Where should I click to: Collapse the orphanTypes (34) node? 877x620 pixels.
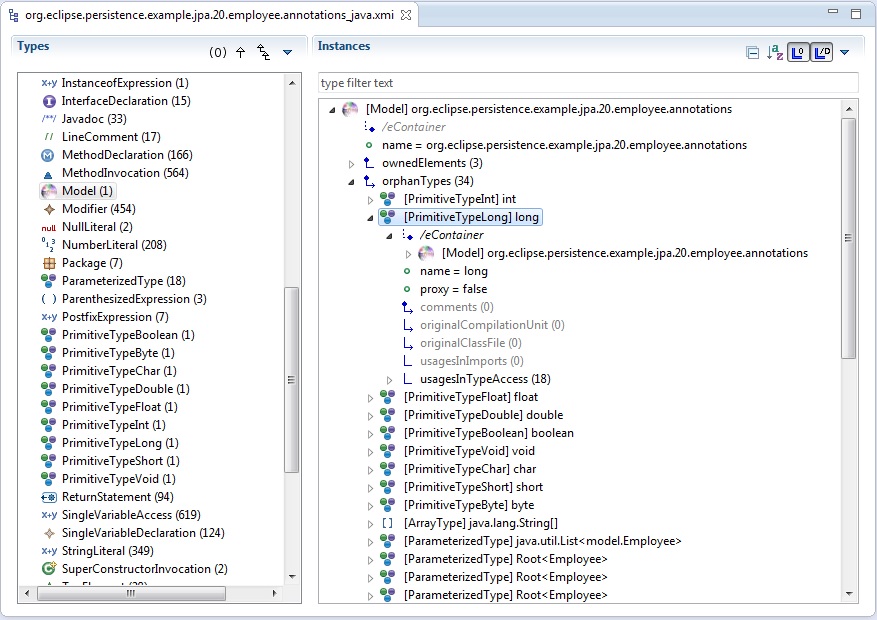351,182
